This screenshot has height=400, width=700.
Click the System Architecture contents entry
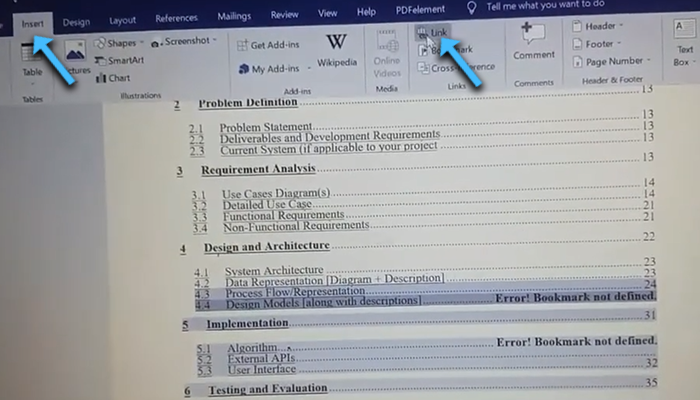coord(273,270)
